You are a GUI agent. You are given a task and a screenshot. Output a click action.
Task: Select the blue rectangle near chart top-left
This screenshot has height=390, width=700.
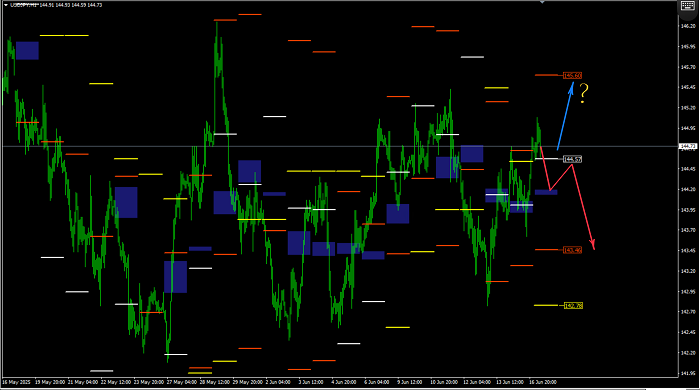pyautogui.click(x=27, y=51)
